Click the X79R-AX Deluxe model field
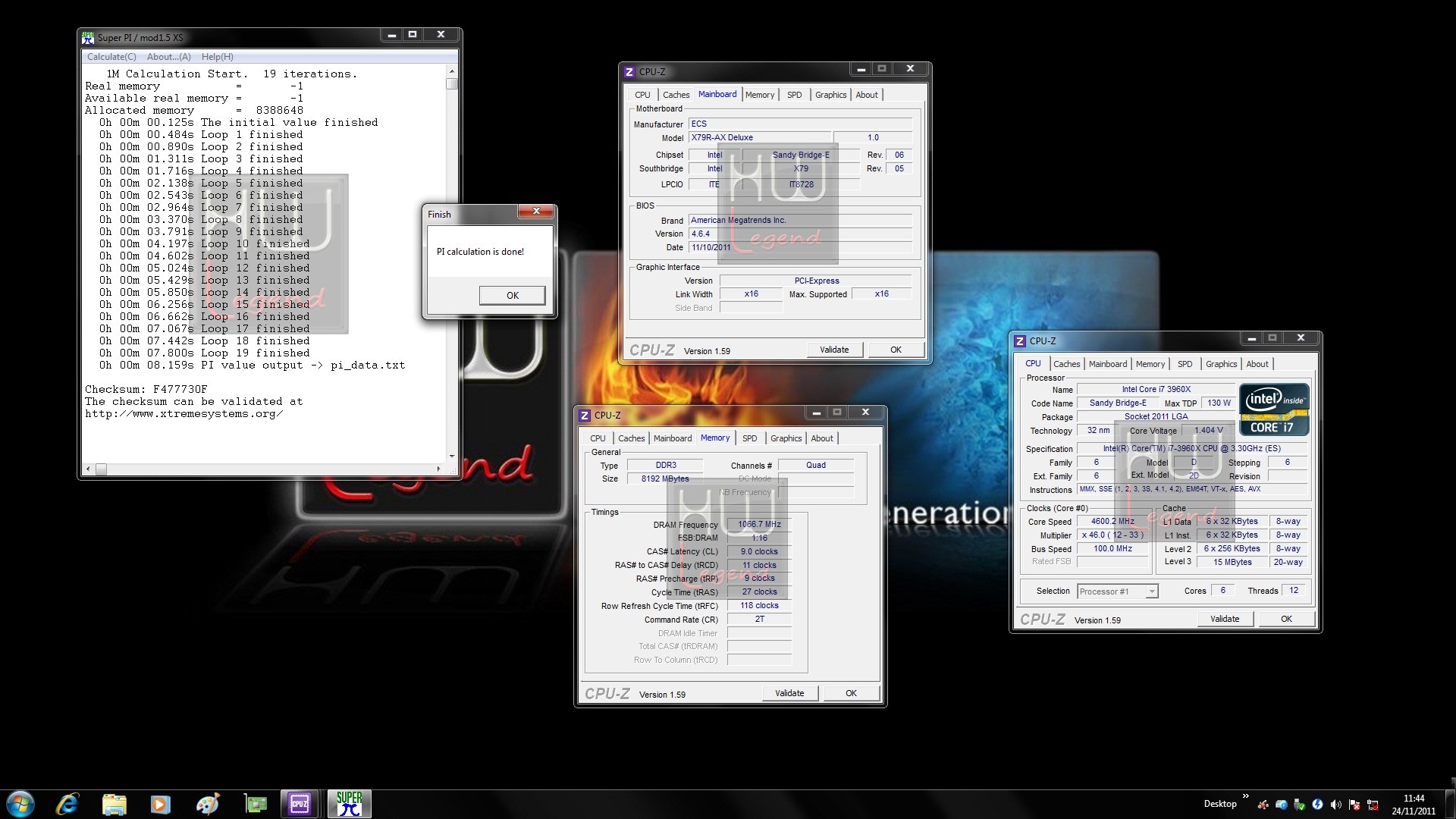 tap(759, 138)
